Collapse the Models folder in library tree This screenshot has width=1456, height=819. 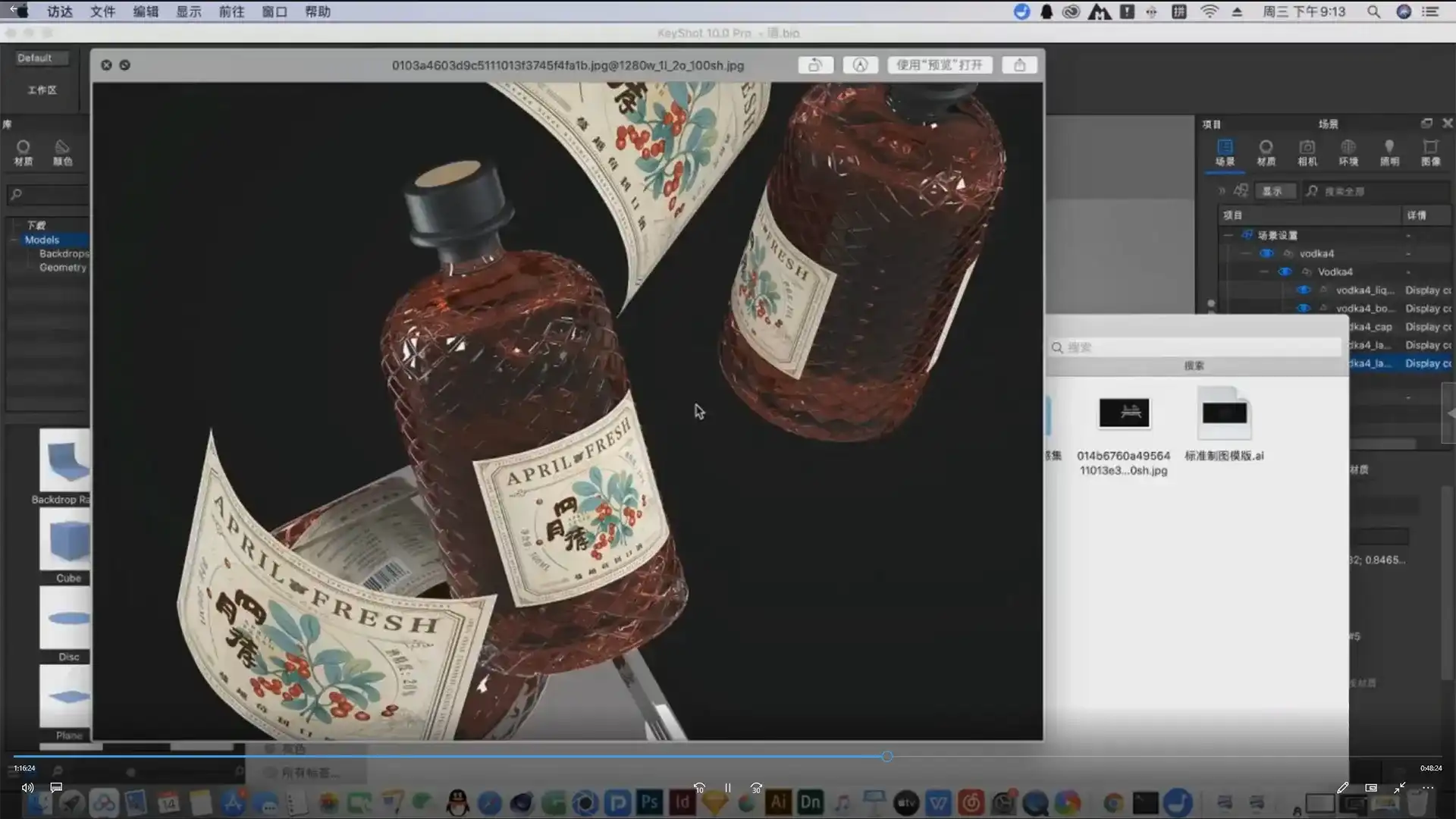tap(14, 240)
